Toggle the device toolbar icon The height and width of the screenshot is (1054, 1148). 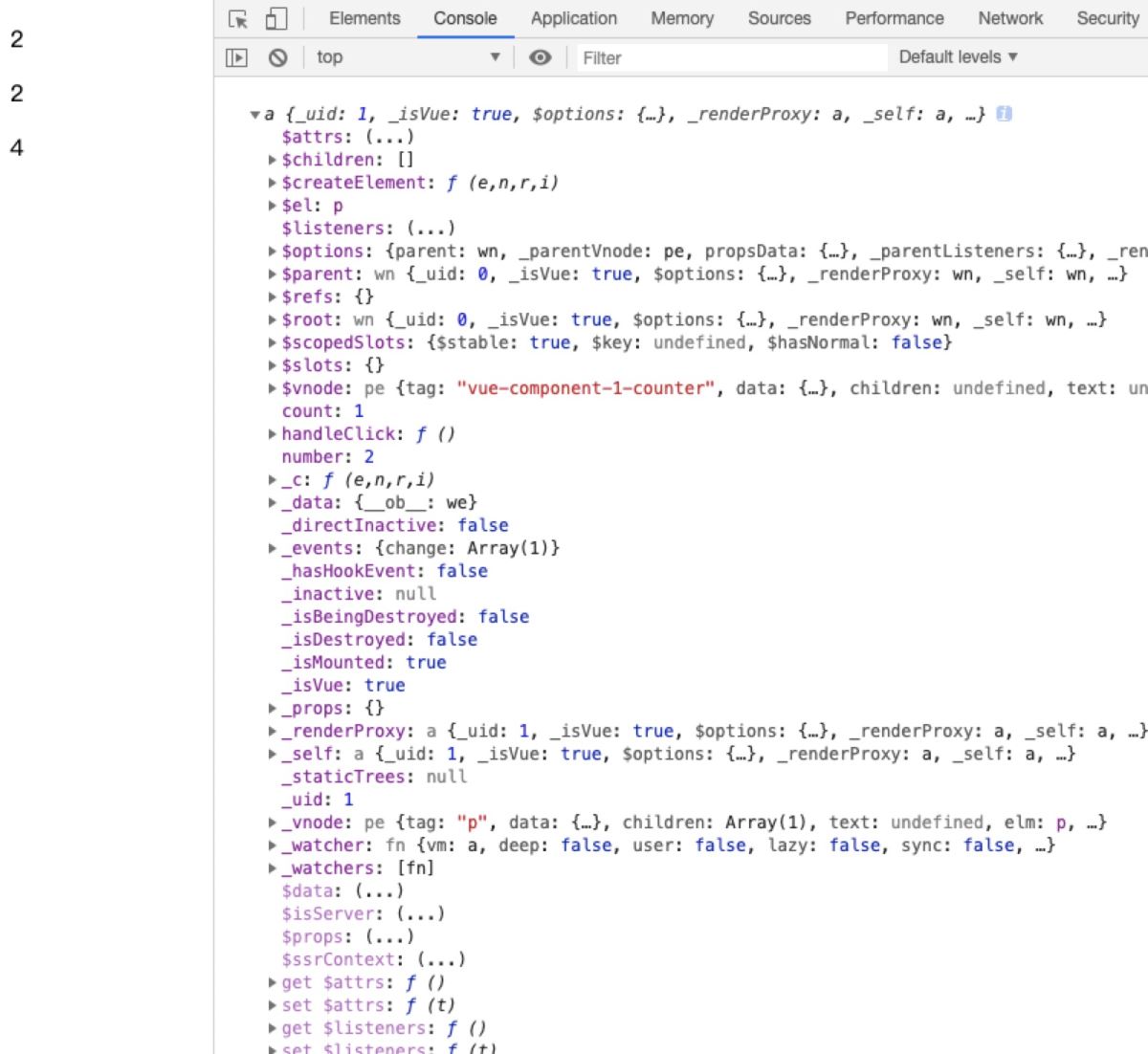pos(276,19)
